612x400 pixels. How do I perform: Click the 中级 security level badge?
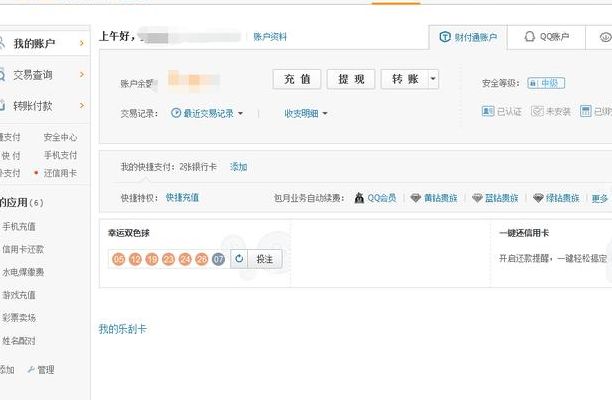tap(546, 83)
